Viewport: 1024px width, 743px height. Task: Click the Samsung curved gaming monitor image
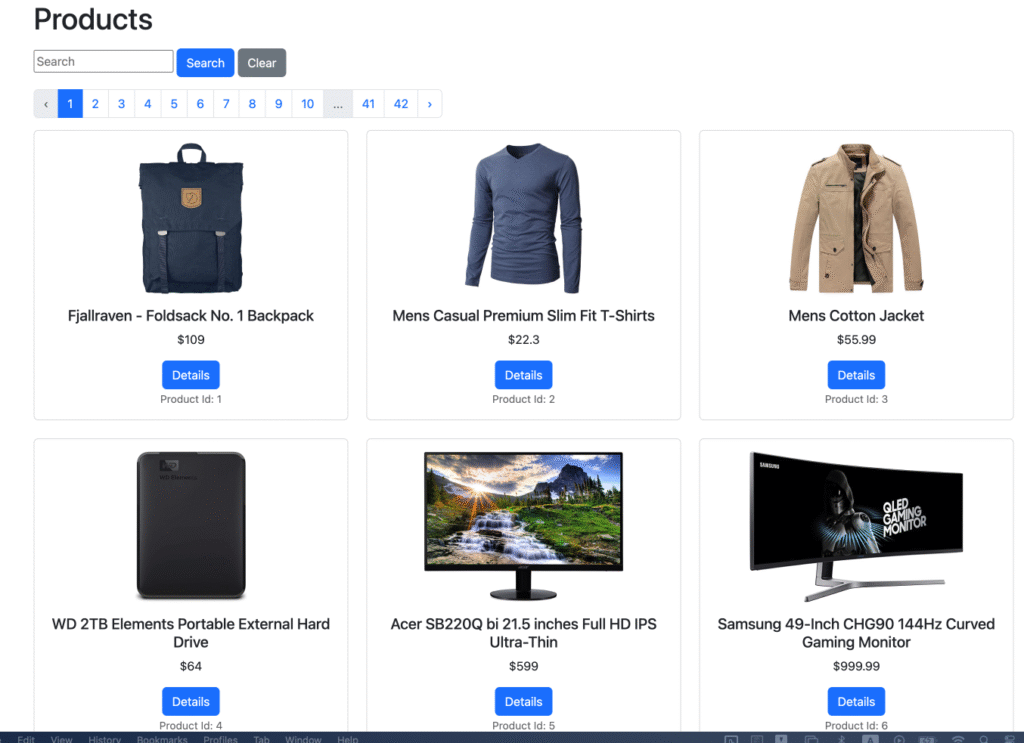coord(855,526)
